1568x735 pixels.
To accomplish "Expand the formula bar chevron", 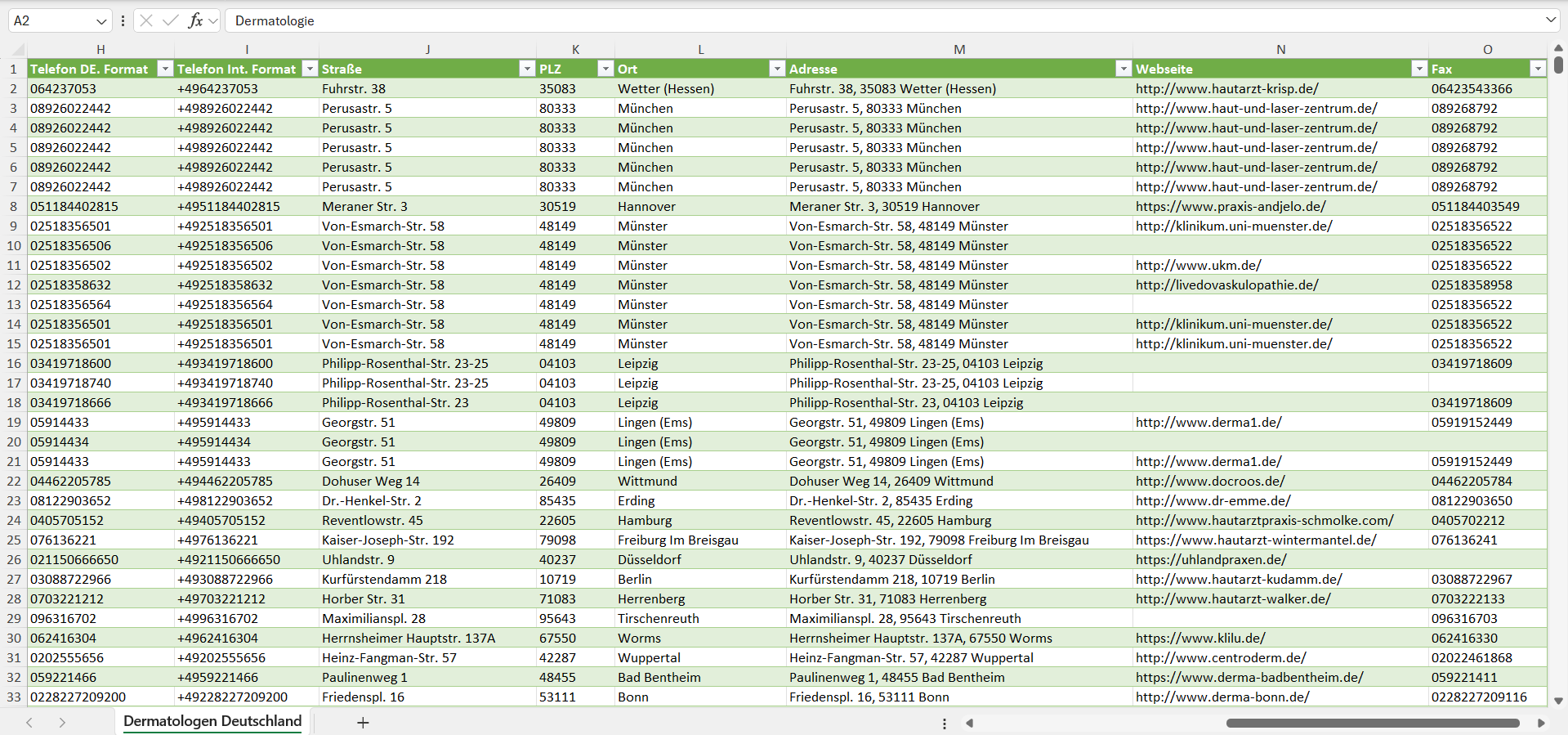I will (x=1551, y=20).
